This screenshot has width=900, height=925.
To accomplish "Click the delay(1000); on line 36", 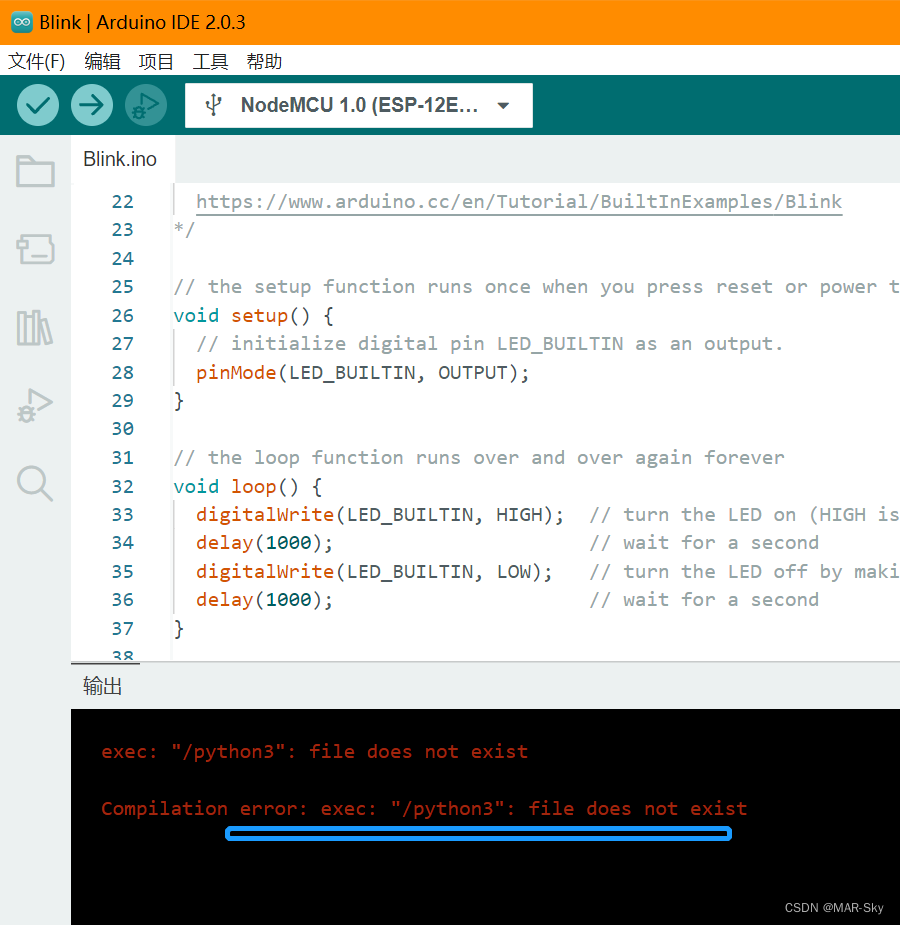I will [264, 600].
